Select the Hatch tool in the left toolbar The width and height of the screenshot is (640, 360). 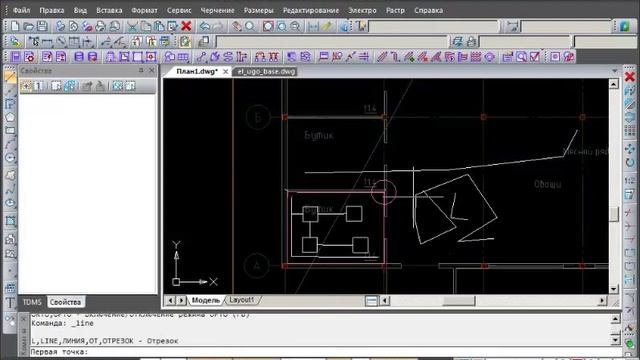(10, 221)
